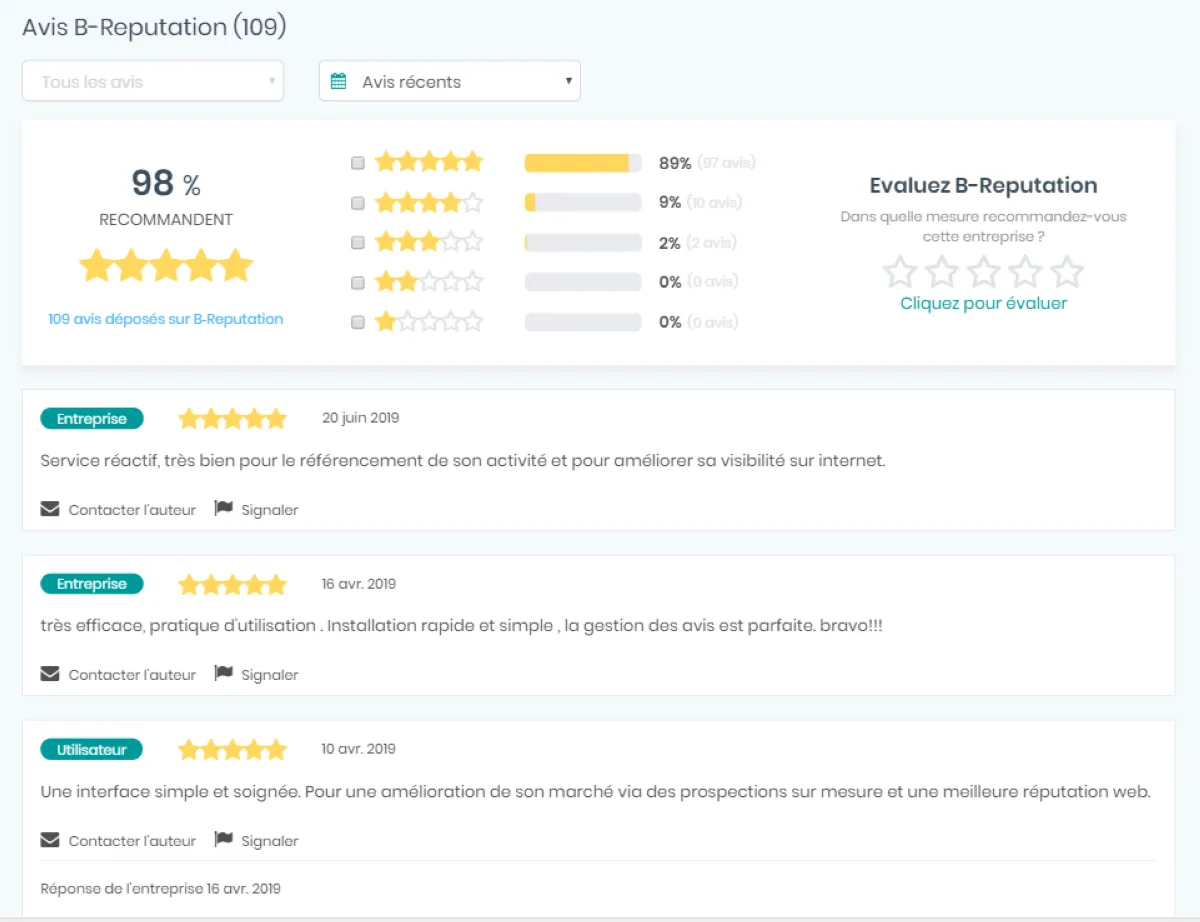Open the 'Tous les avis' dropdown
The image size is (1200, 922).
click(153, 81)
